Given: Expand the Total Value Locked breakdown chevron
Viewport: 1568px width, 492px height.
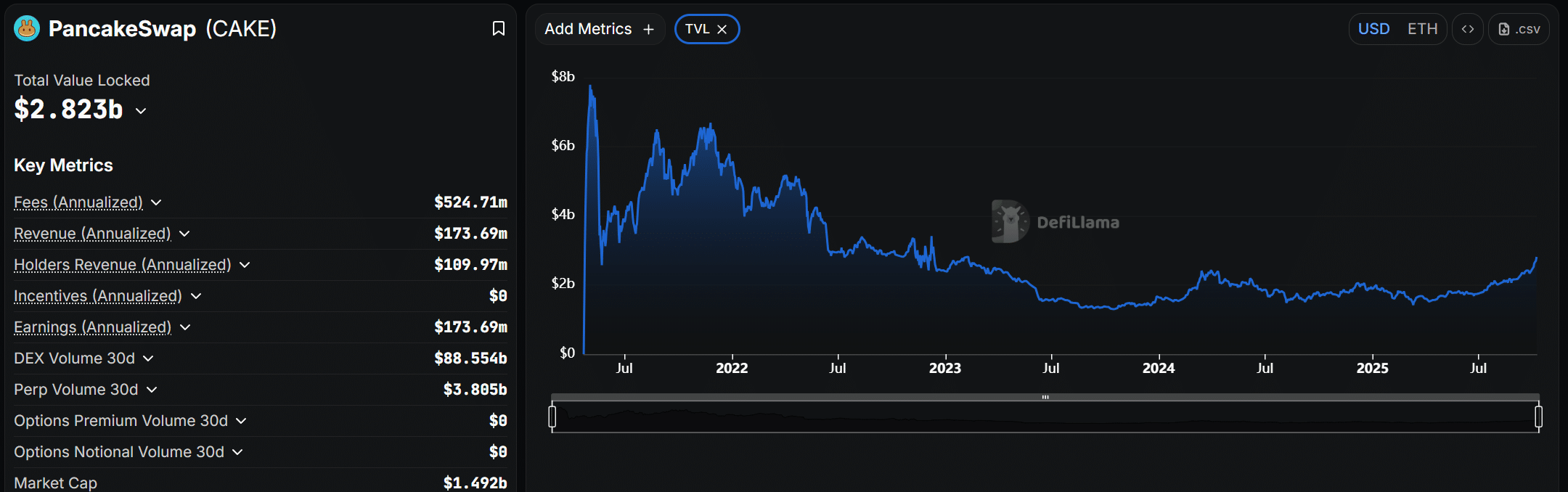Looking at the screenshot, I should (x=141, y=111).
